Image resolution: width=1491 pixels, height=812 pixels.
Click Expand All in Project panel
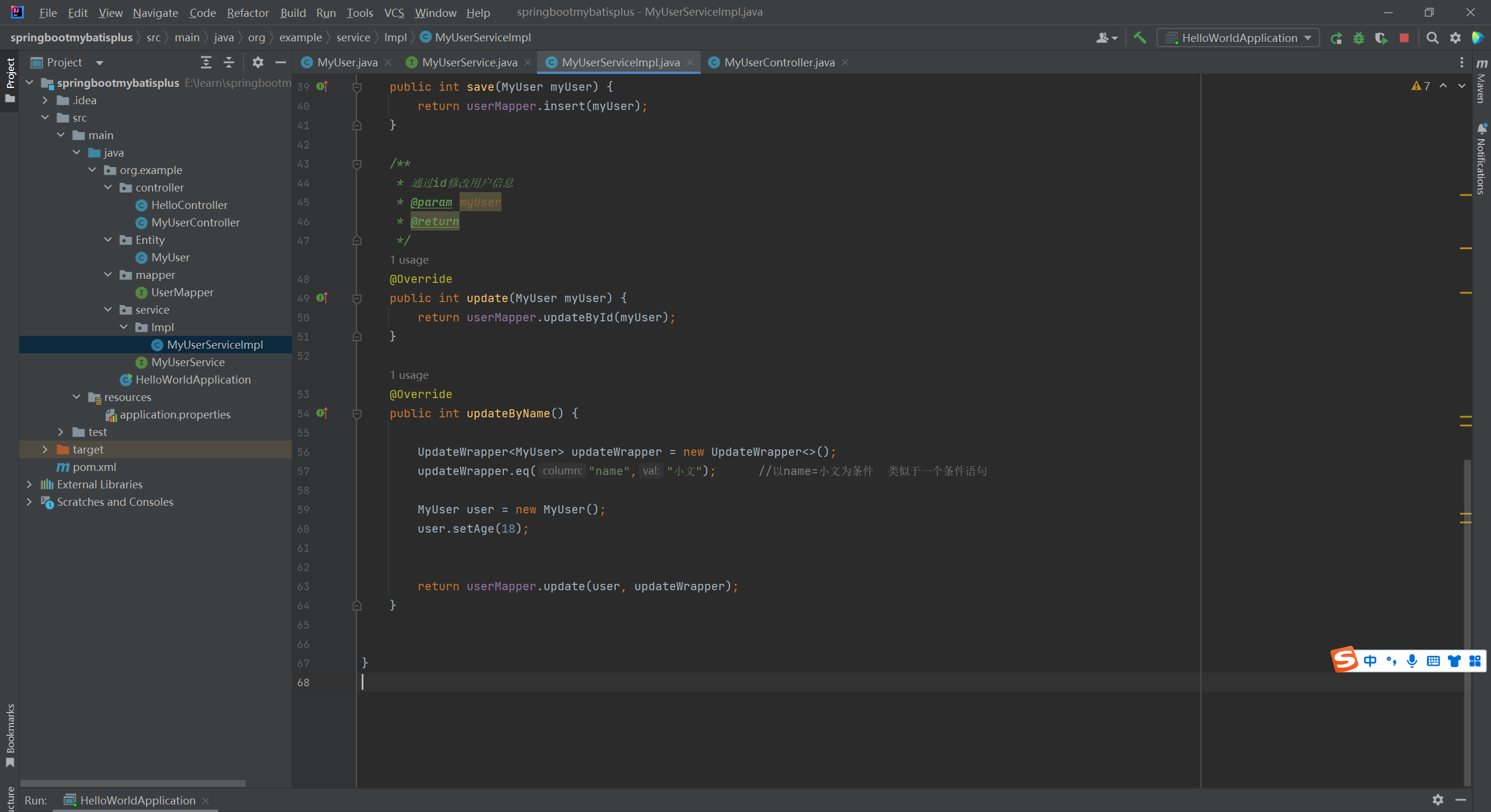[206, 62]
